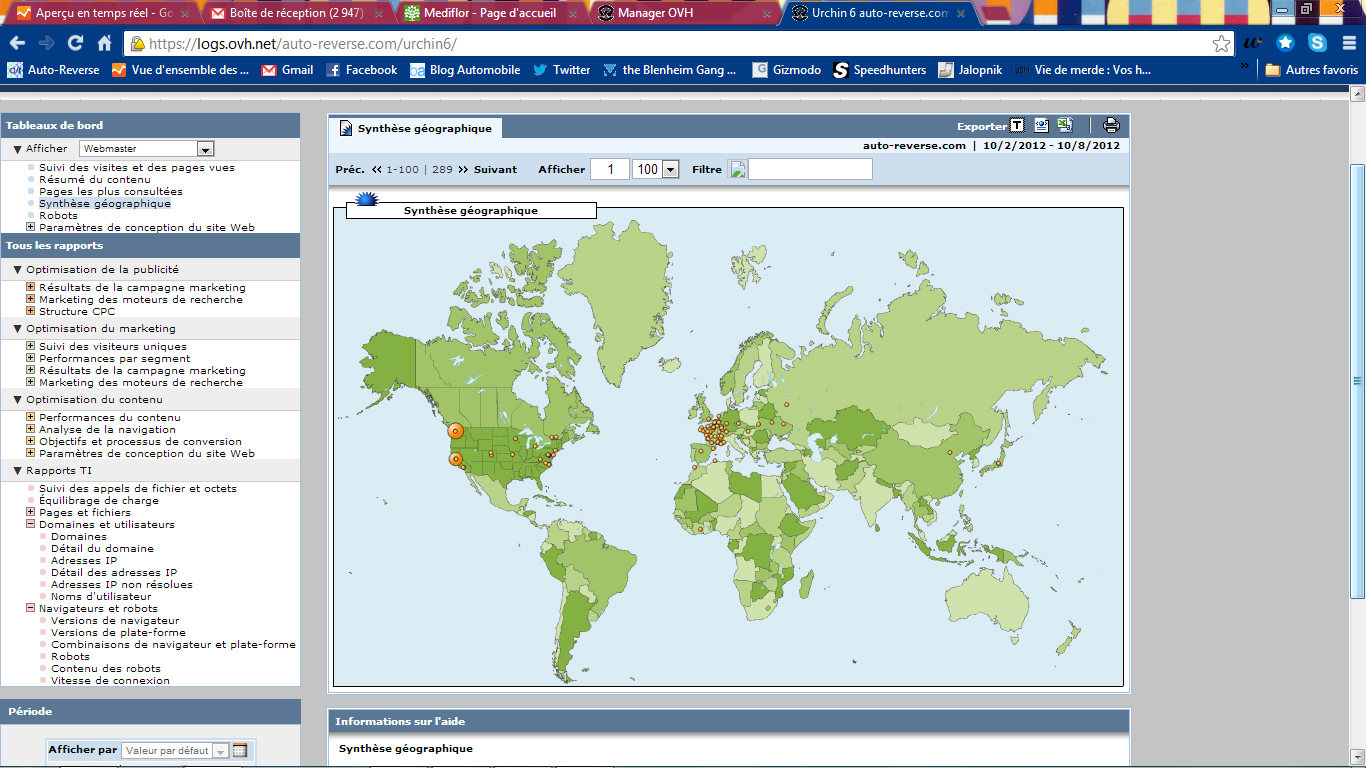Export report as XML document icon
1366x768 pixels.
point(1041,126)
